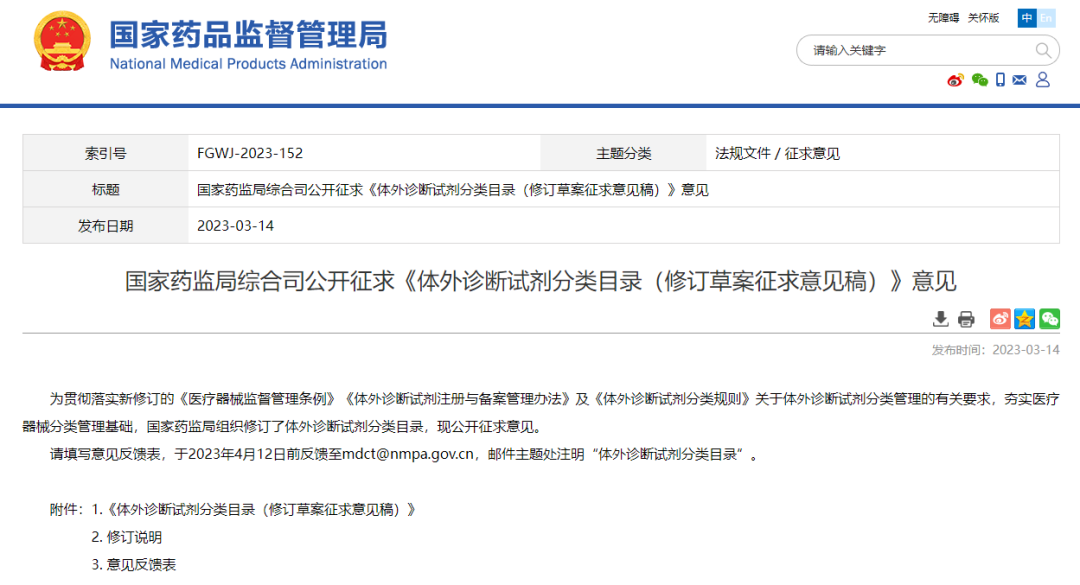Open the header Weibo icon
1080x585 pixels.
[x=955, y=80]
